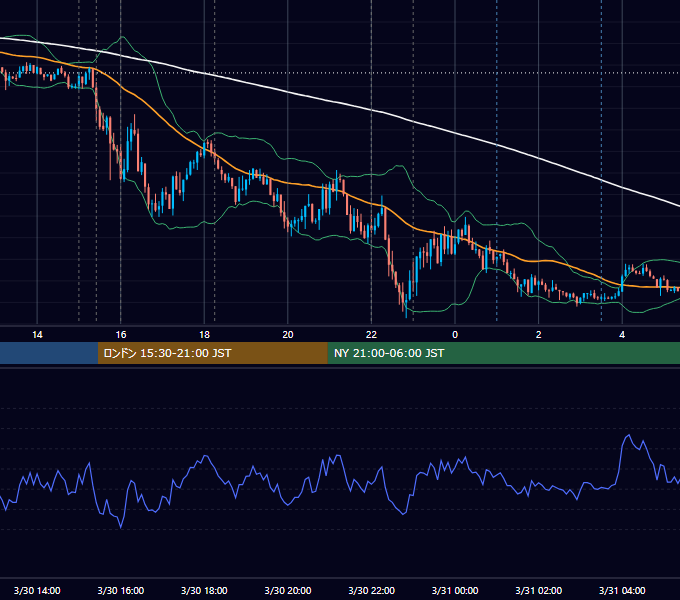This screenshot has width=680, height=600.
Task: Click the NY 21:00-06:00 JST session bar
Action: click(503, 353)
